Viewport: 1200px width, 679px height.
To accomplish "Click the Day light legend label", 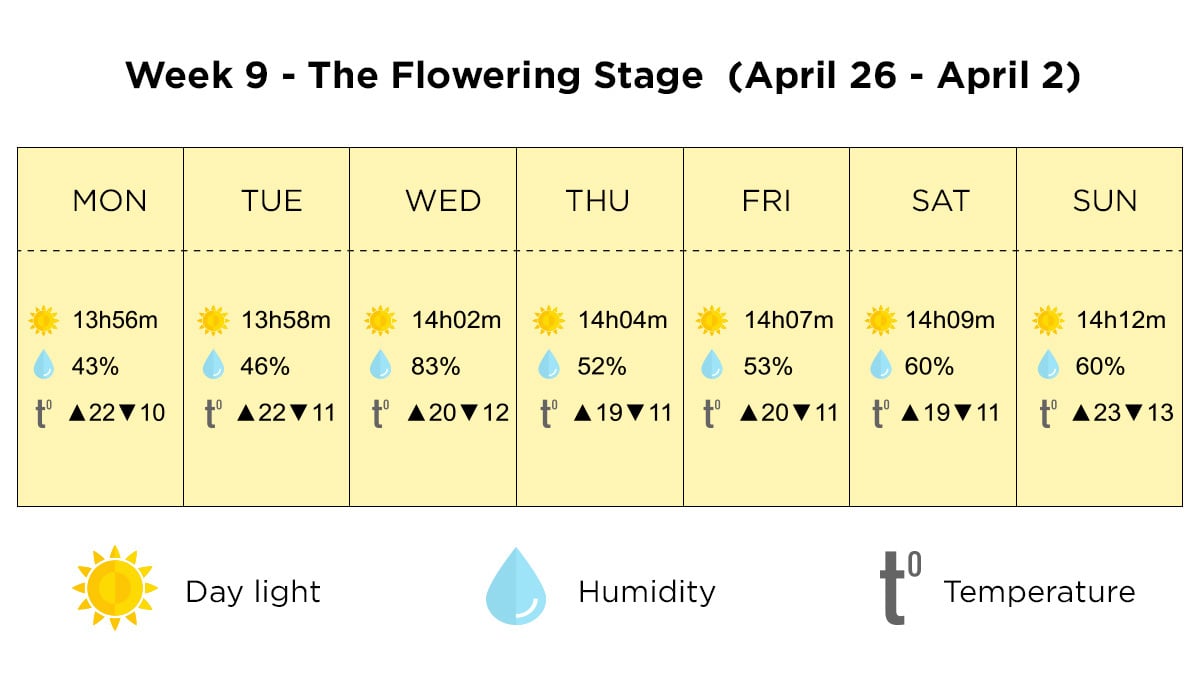I will coord(253,592).
